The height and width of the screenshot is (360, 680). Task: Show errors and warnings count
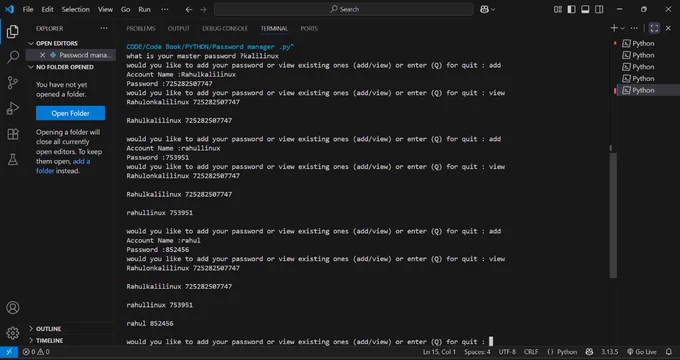click(36, 352)
